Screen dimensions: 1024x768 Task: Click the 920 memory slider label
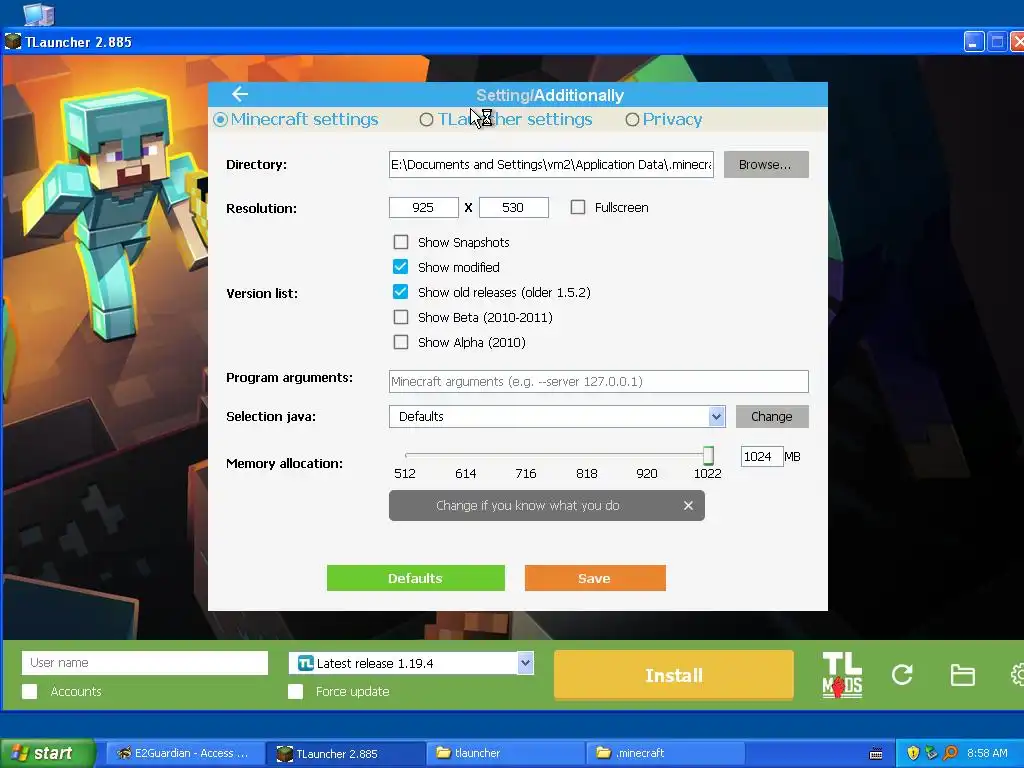click(647, 473)
